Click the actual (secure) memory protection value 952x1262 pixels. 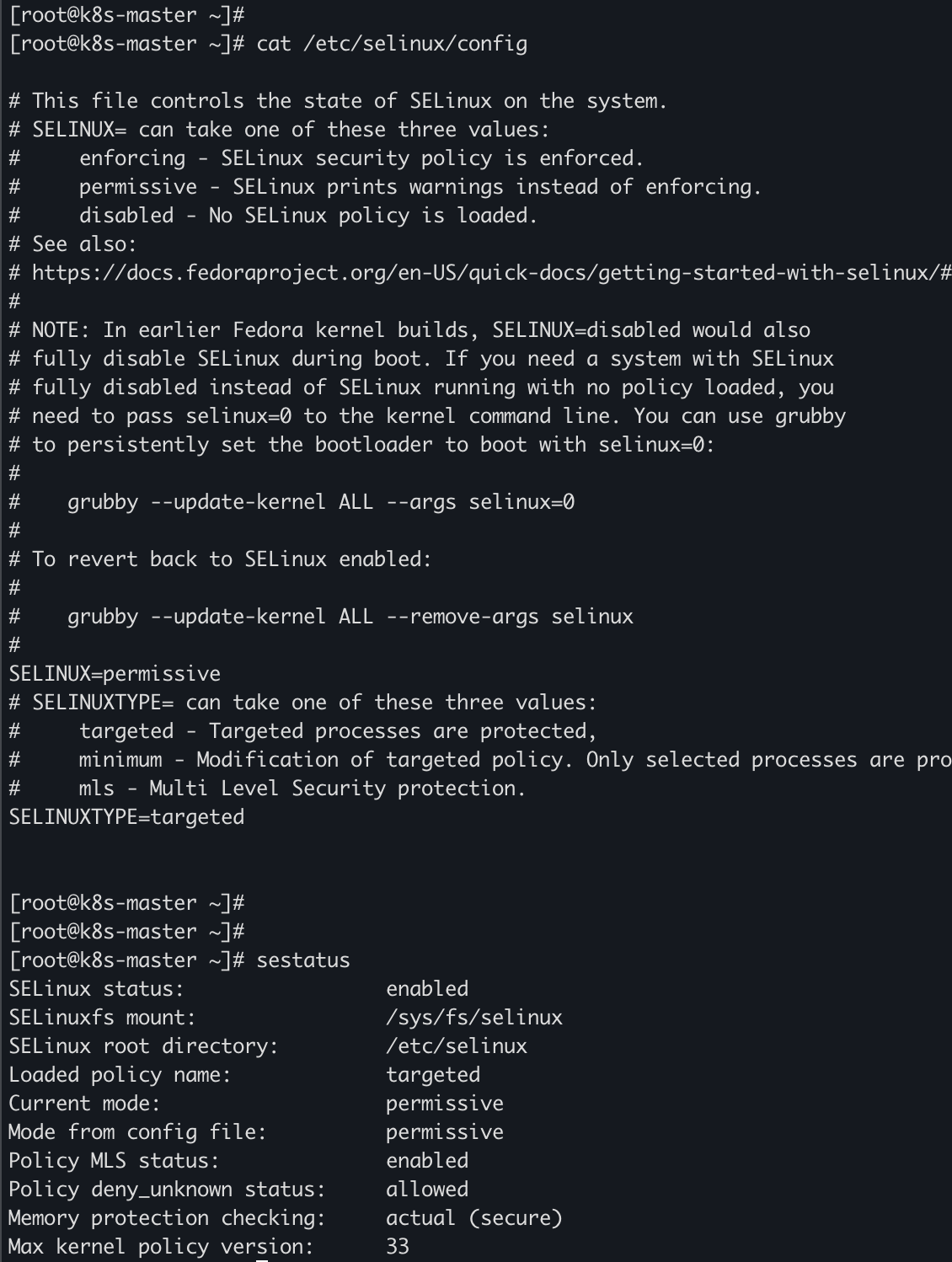coord(474,1218)
